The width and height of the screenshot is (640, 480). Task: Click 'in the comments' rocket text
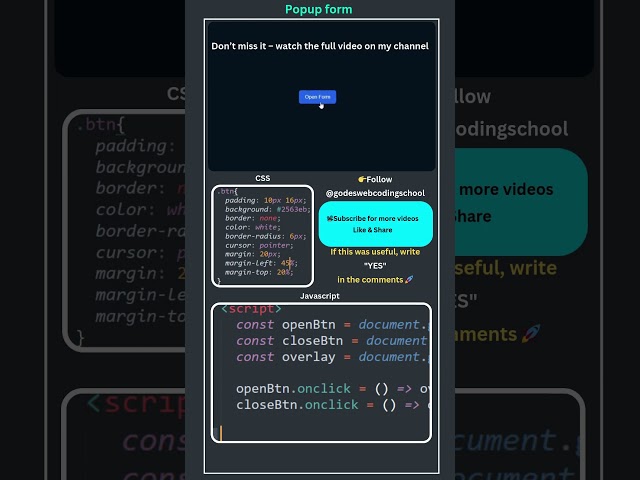tap(375, 280)
